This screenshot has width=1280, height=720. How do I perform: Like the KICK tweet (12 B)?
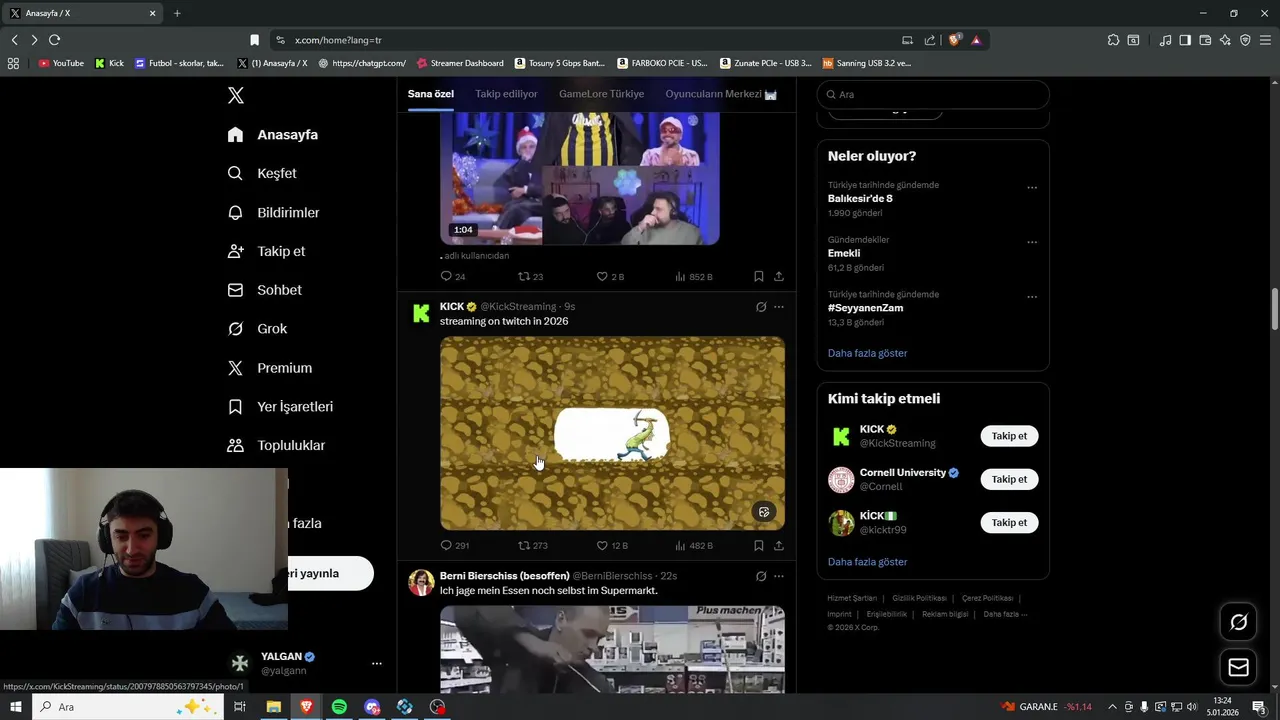point(611,545)
